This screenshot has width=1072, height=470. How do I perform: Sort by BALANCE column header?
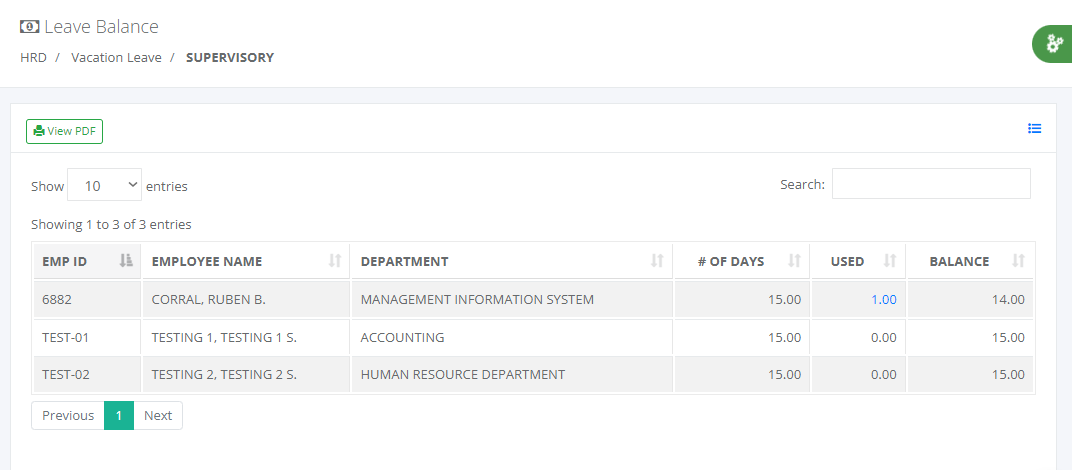(x=970, y=261)
